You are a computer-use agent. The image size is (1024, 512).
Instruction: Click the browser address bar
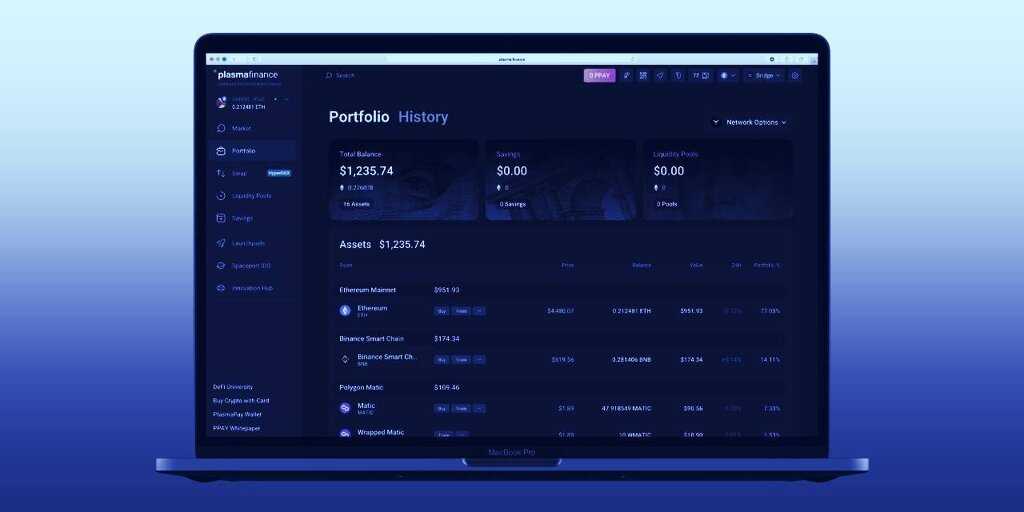(511, 59)
